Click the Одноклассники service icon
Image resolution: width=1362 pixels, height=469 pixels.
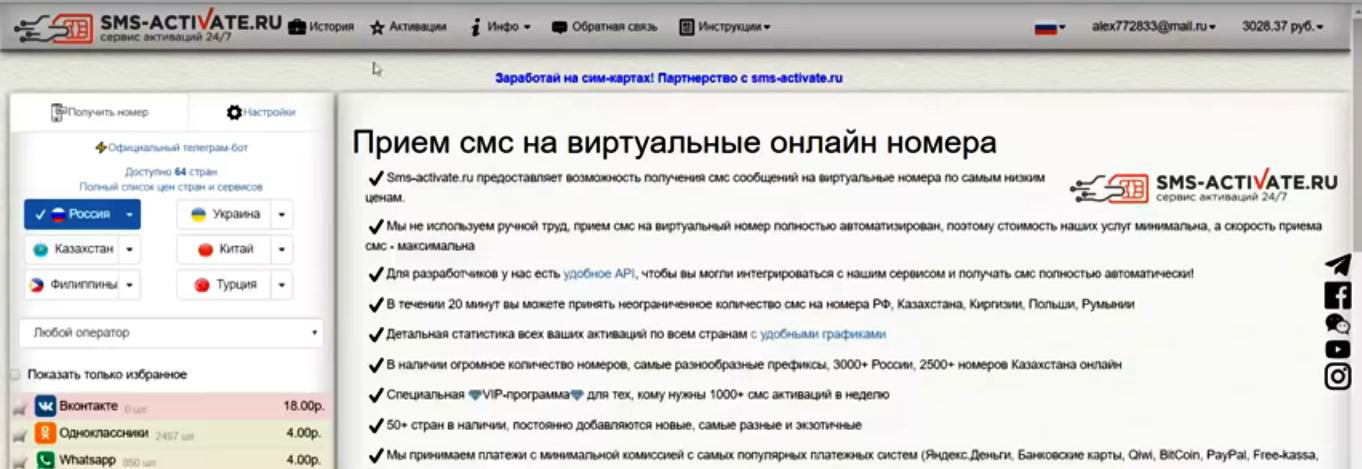click(45, 433)
